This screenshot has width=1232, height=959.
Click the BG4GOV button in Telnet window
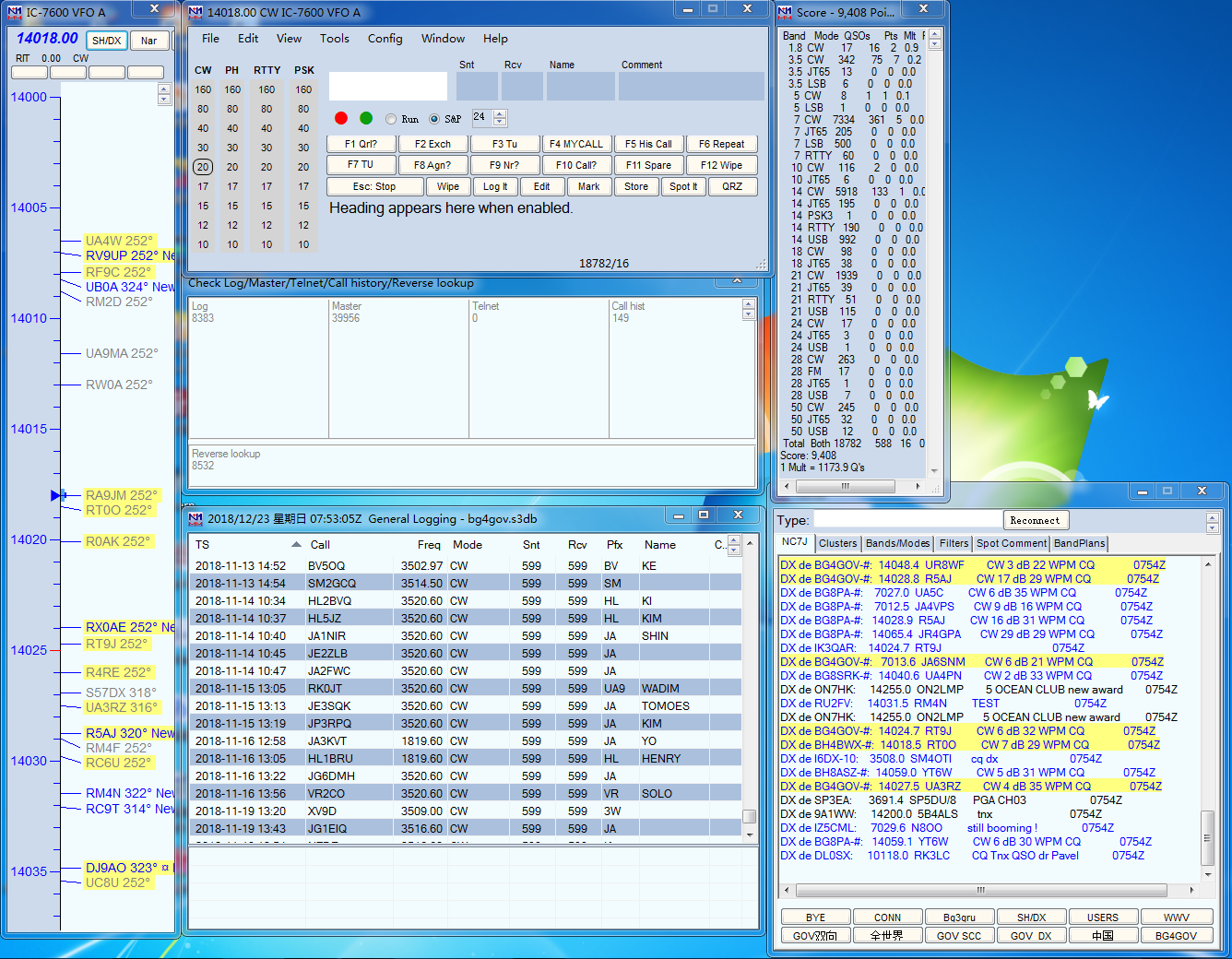(x=1177, y=935)
